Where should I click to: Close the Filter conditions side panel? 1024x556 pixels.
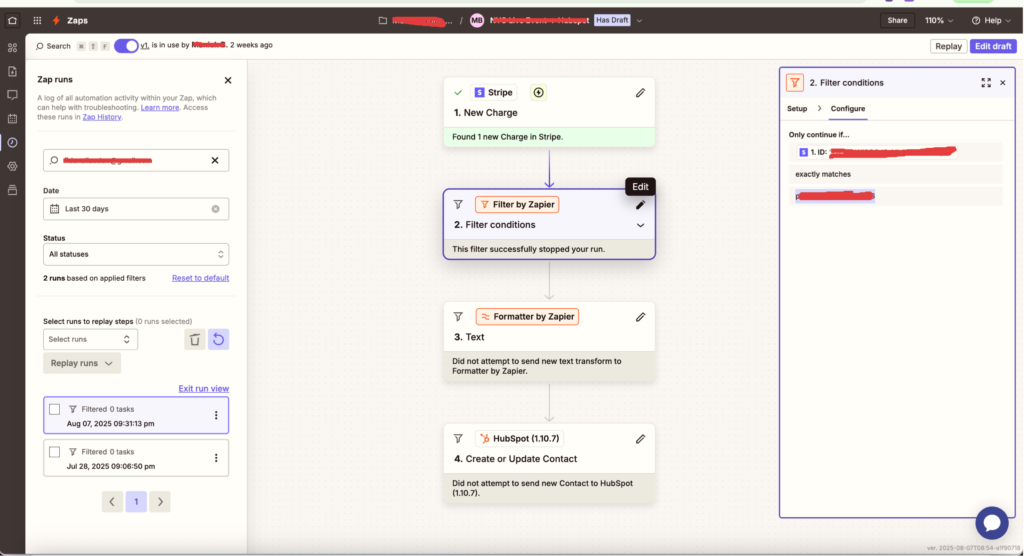[x=1002, y=83]
